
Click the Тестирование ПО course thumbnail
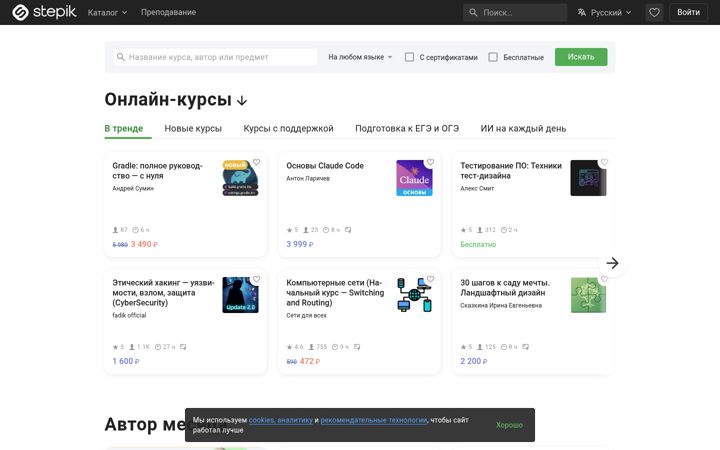[588, 178]
